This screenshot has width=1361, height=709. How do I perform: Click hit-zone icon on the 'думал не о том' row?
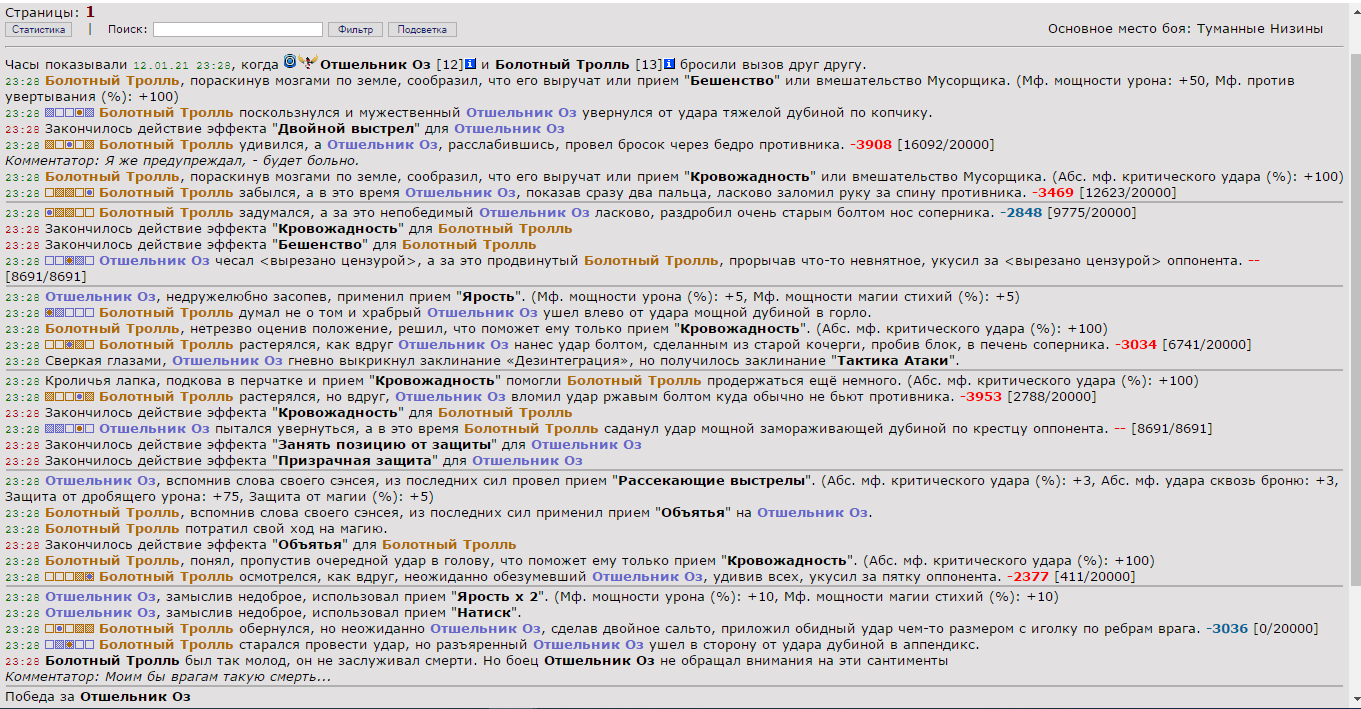pos(70,313)
